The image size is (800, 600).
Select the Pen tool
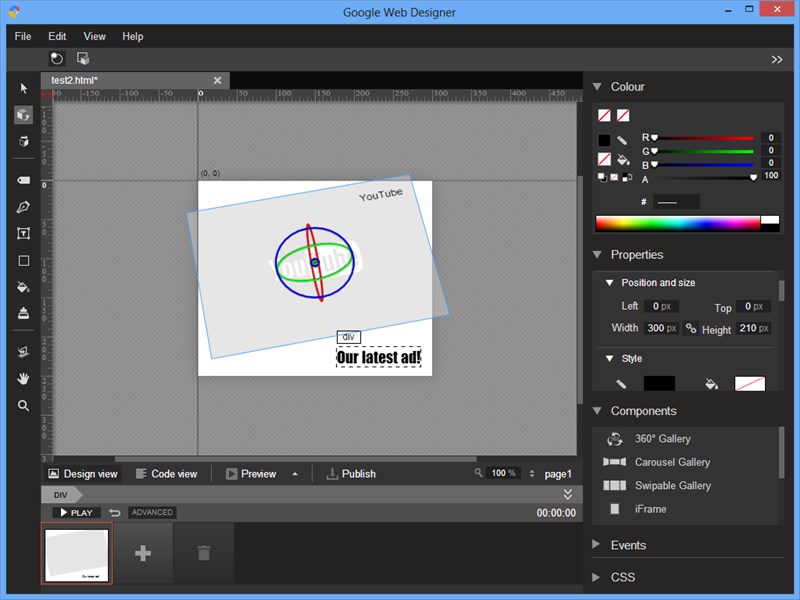tap(23, 207)
